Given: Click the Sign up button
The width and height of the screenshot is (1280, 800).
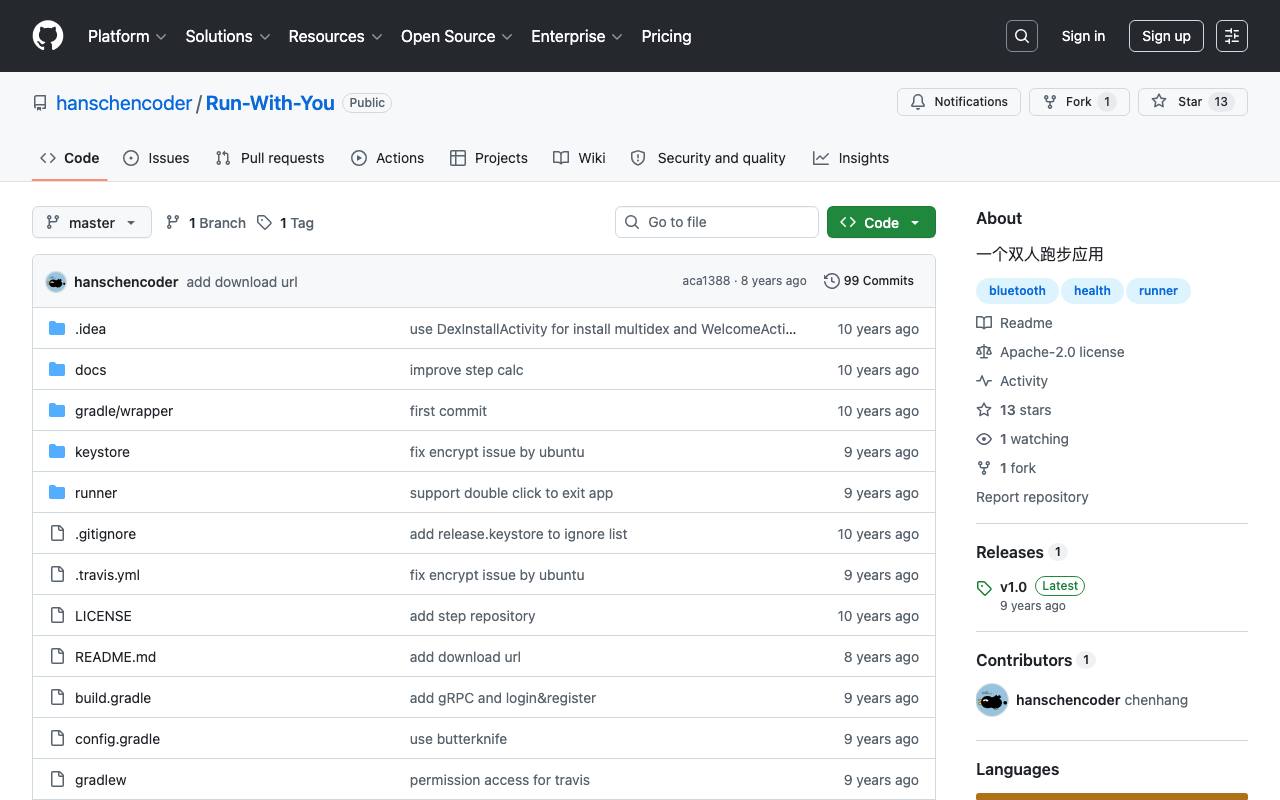Looking at the screenshot, I should [x=1166, y=36].
